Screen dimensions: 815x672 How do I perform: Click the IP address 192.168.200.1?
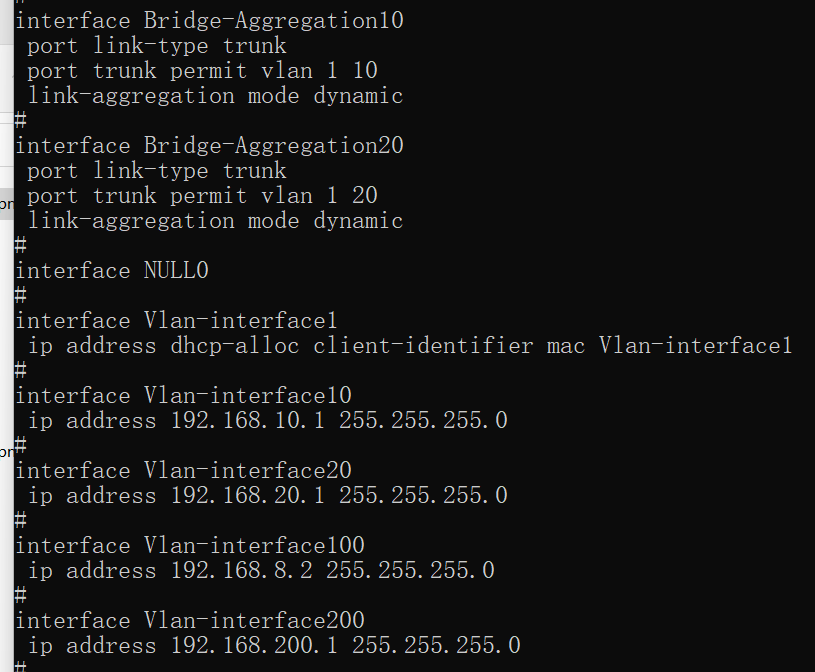(x=254, y=645)
